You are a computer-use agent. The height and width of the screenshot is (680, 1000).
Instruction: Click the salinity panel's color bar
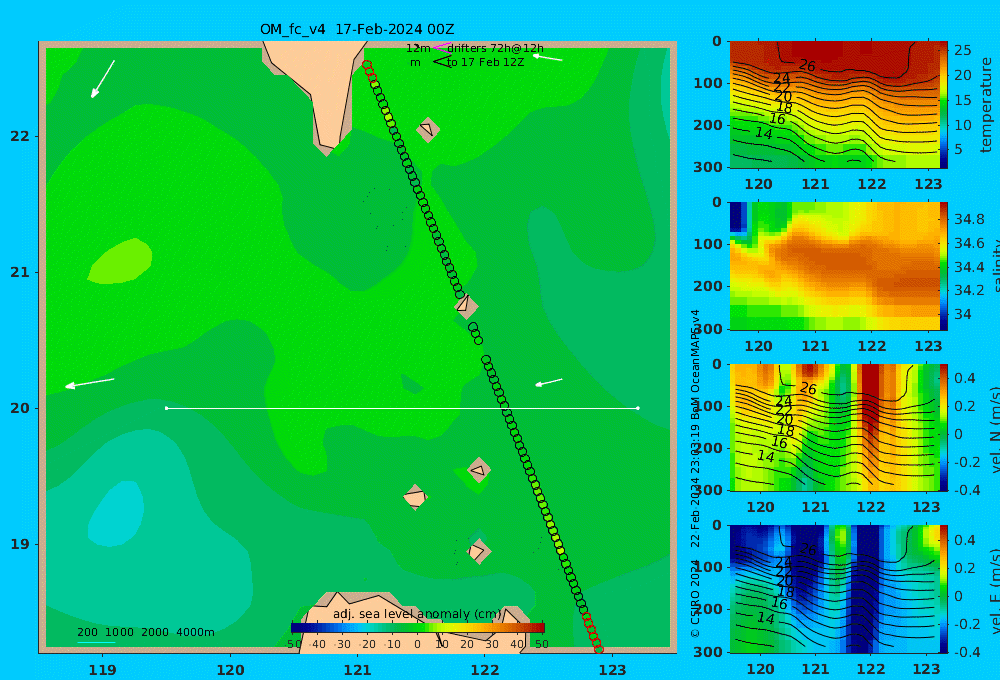pyautogui.click(x=944, y=266)
